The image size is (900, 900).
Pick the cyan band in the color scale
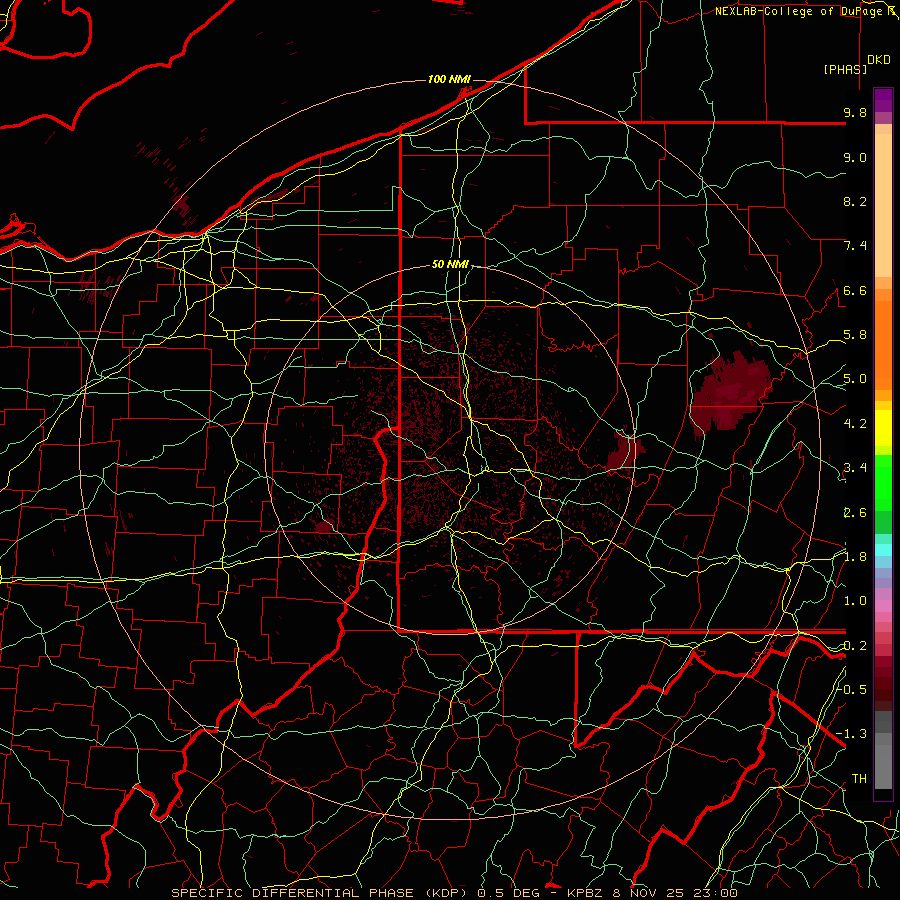click(883, 549)
